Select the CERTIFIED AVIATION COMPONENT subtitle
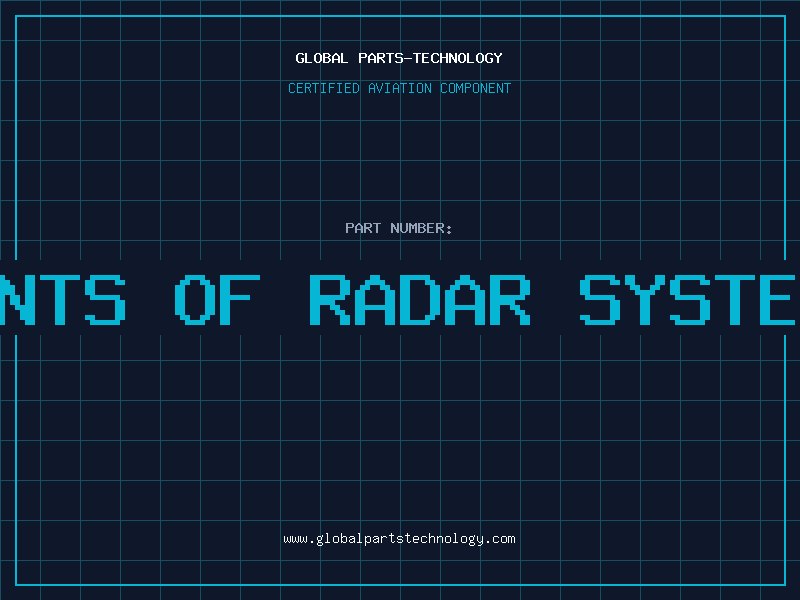800x600 pixels. (x=399, y=88)
